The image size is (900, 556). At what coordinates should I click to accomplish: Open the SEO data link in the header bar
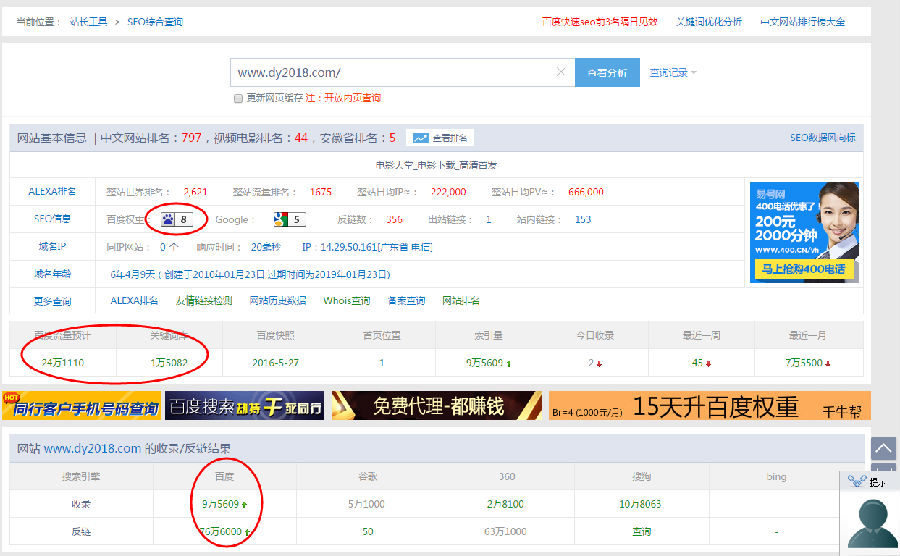(823, 138)
